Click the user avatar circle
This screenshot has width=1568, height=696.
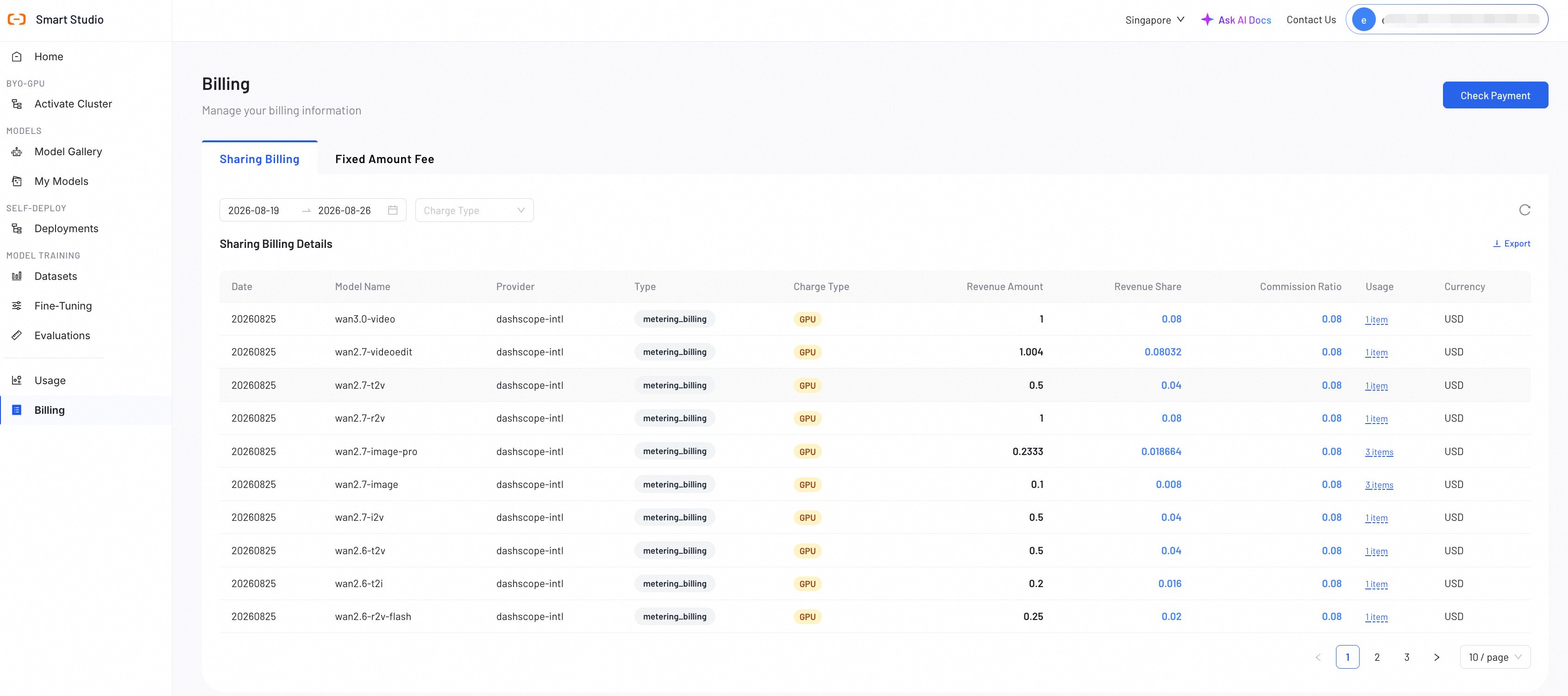point(1363,19)
